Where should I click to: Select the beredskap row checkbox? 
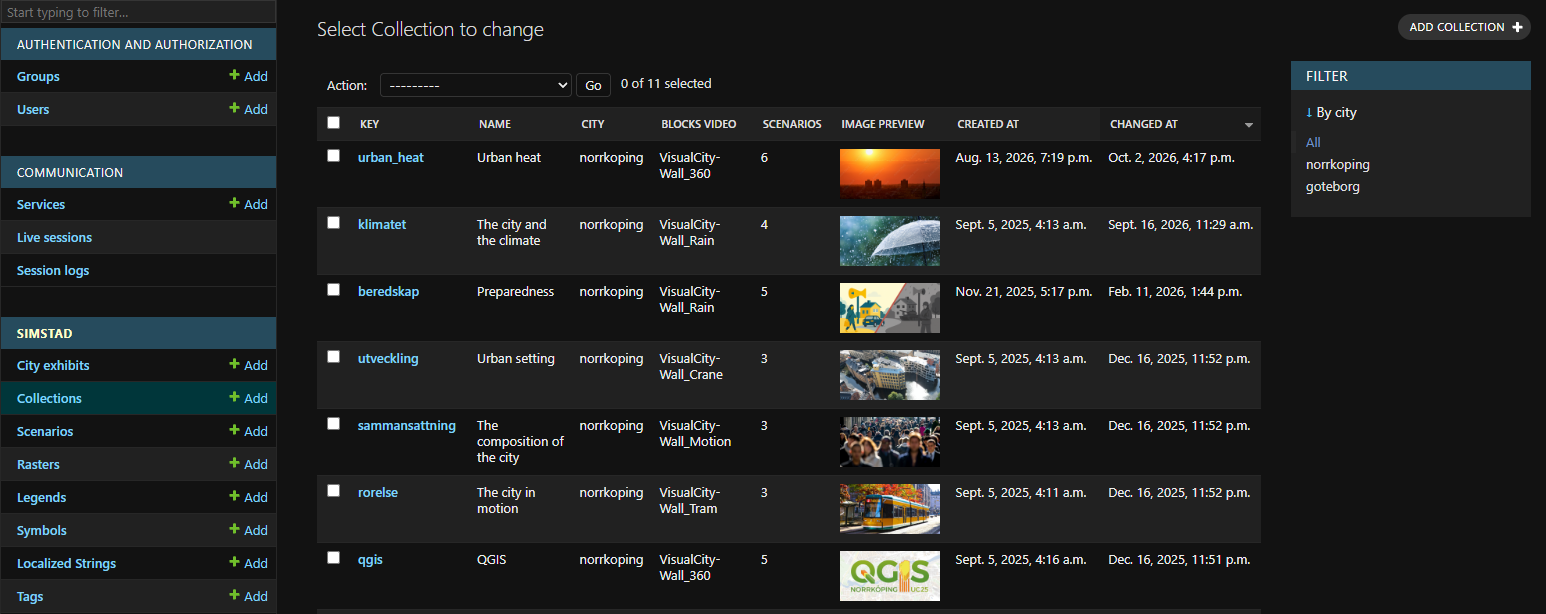click(334, 290)
